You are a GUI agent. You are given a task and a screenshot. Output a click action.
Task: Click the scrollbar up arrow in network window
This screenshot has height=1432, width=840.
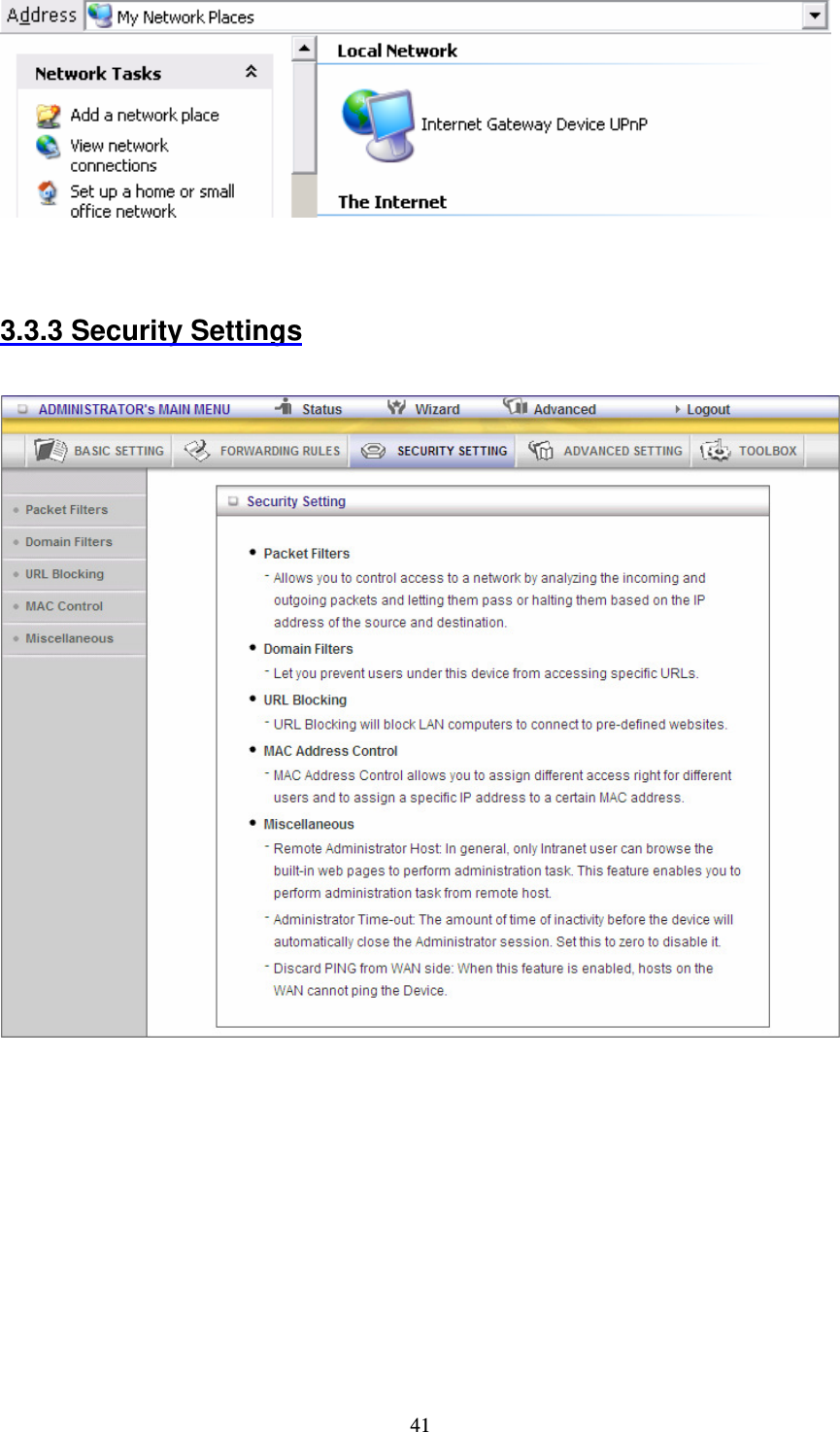pos(302,47)
